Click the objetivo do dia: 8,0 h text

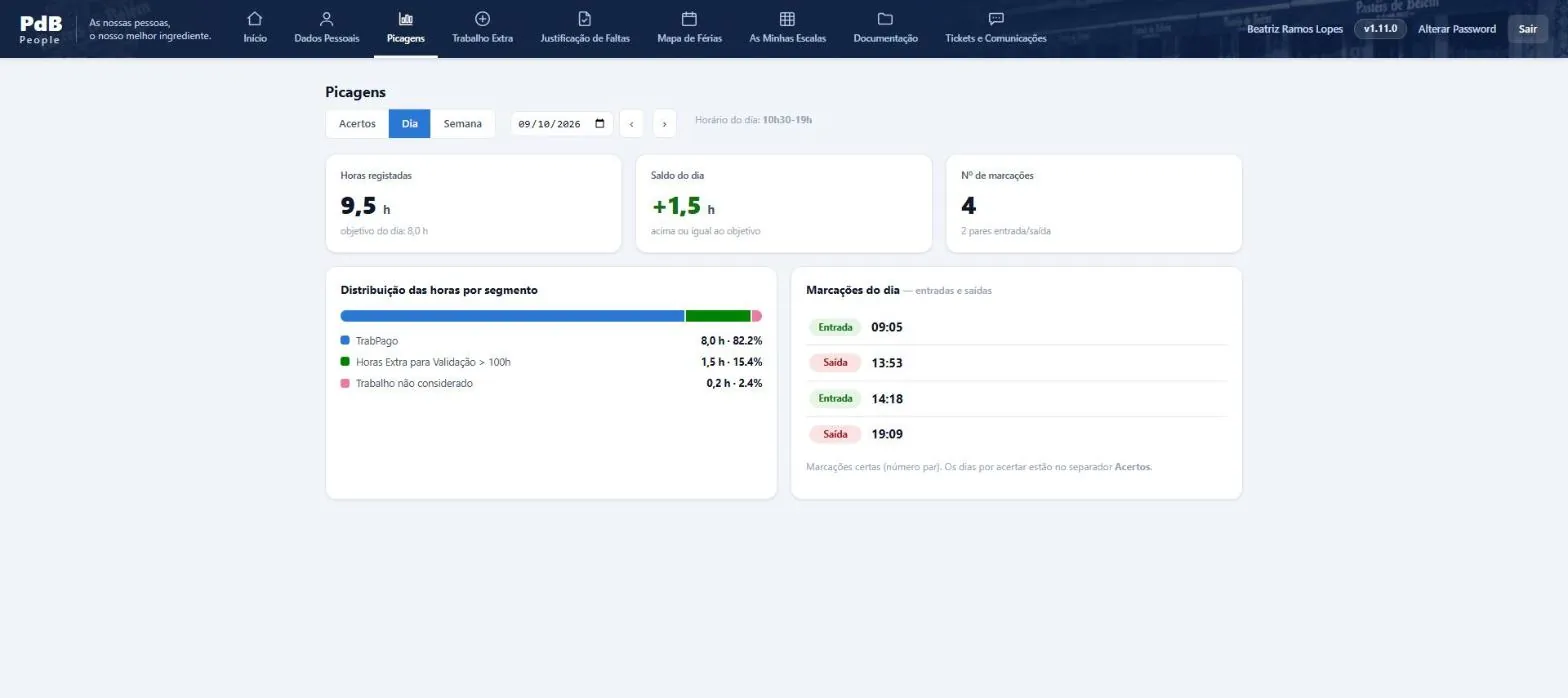click(x=384, y=231)
